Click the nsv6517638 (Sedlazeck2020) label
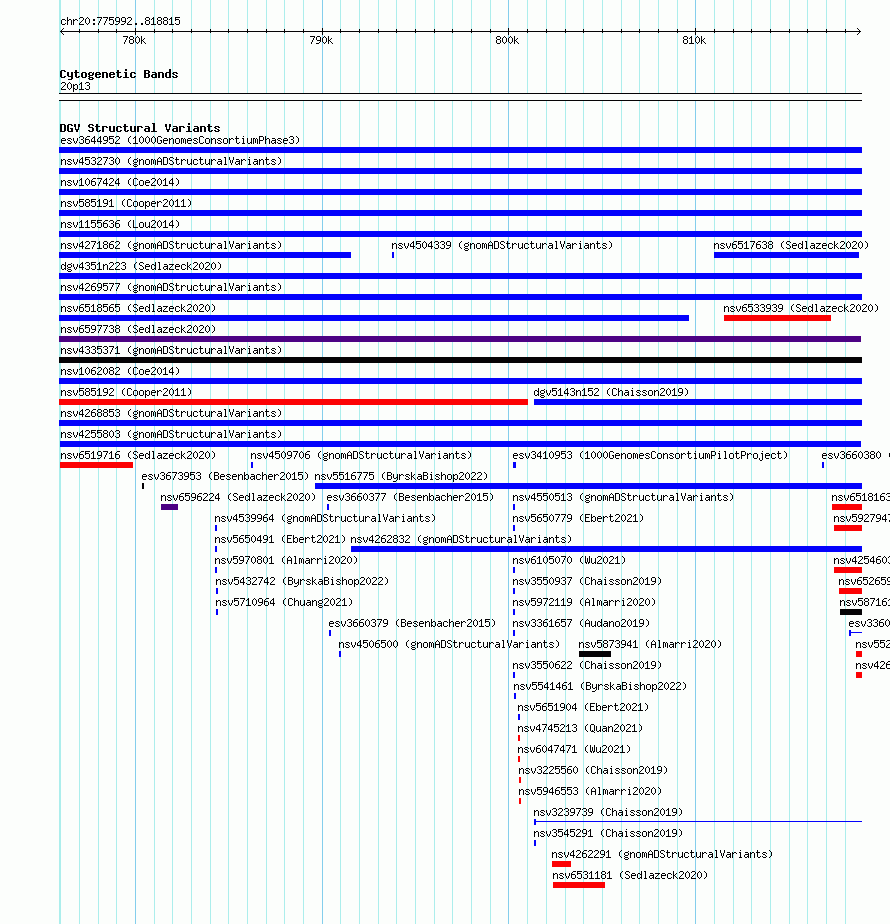 point(791,245)
